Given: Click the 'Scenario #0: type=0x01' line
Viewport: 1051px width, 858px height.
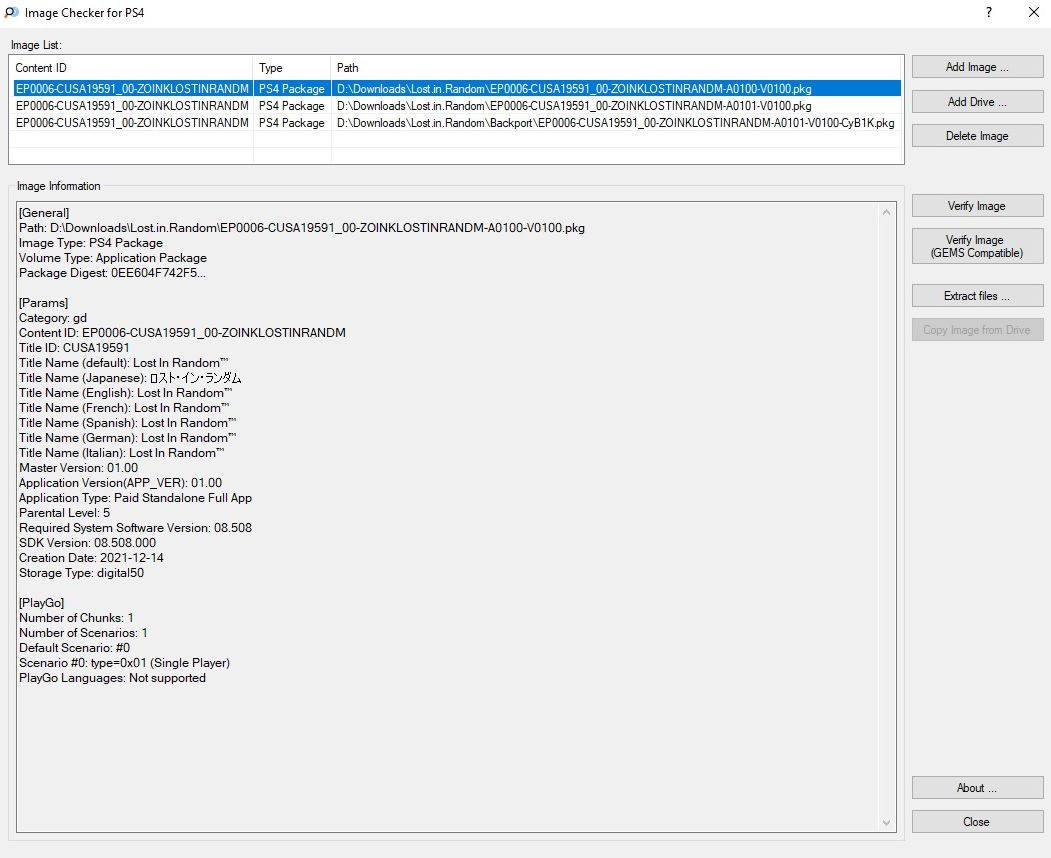Looking at the screenshot, I should [125, 663].
